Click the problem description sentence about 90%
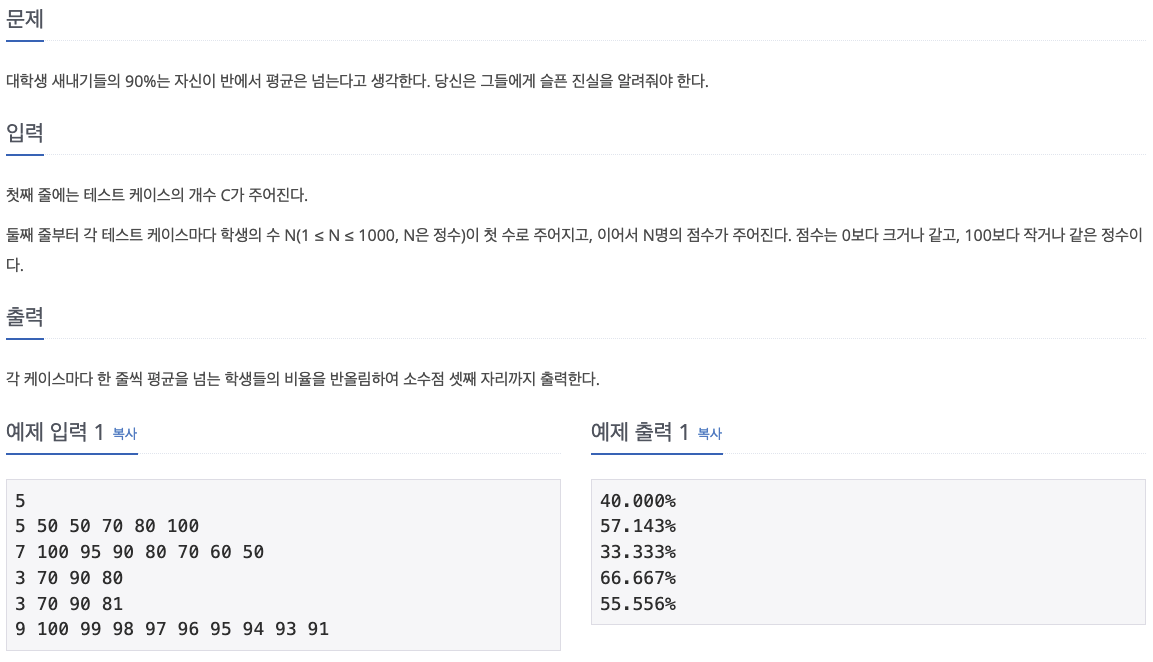1153x662 pixels. pos(357,81)
